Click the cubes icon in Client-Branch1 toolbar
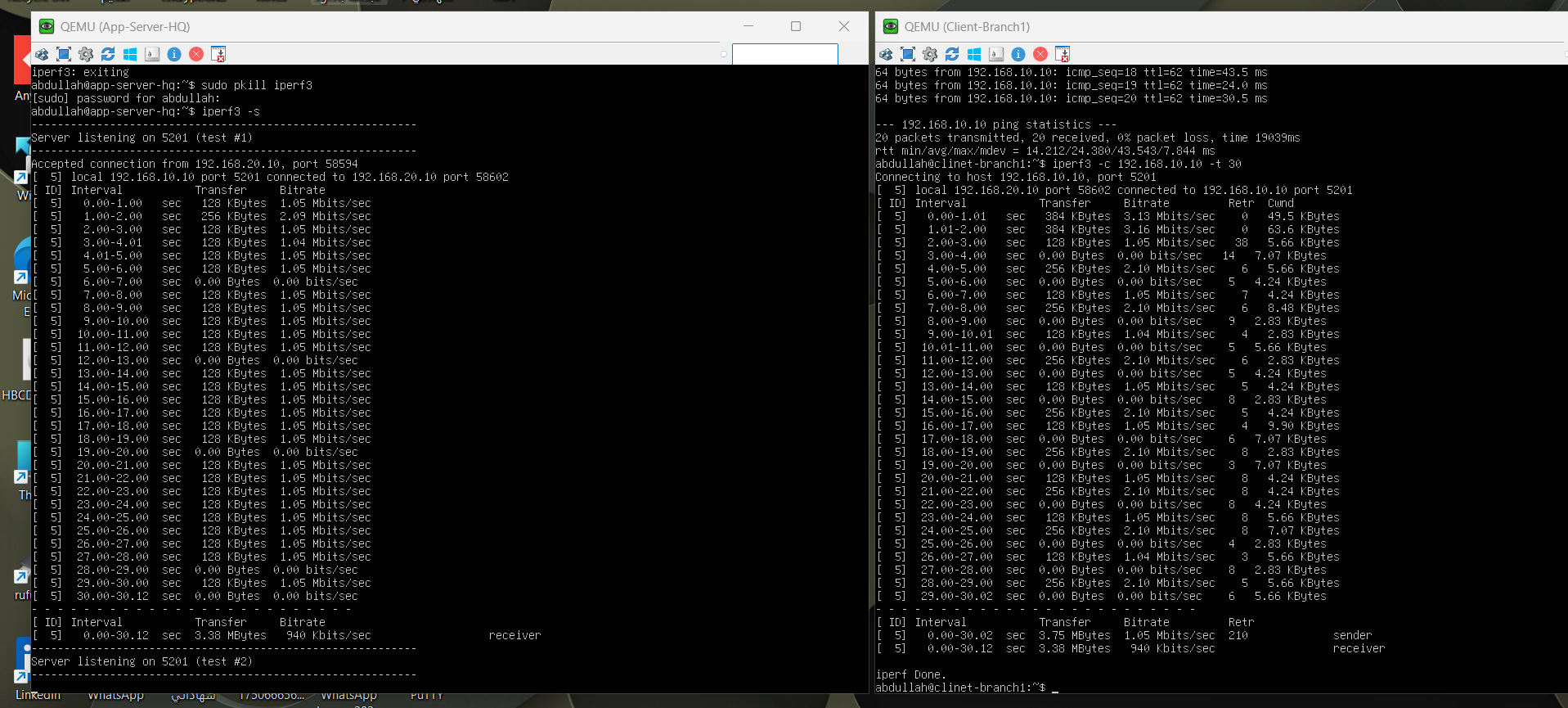 pos(886,54)
